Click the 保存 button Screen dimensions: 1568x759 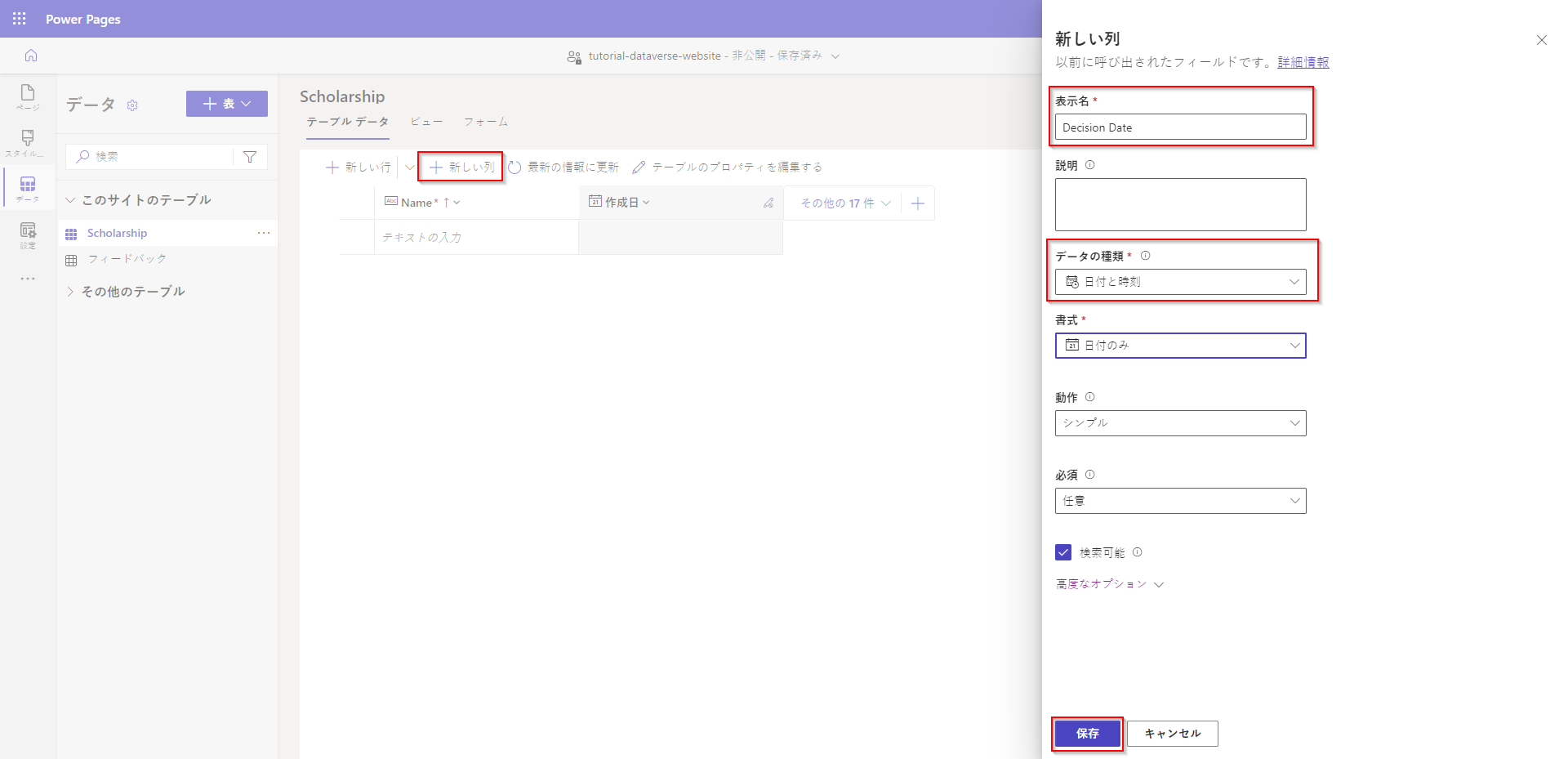coord(1087,733)
